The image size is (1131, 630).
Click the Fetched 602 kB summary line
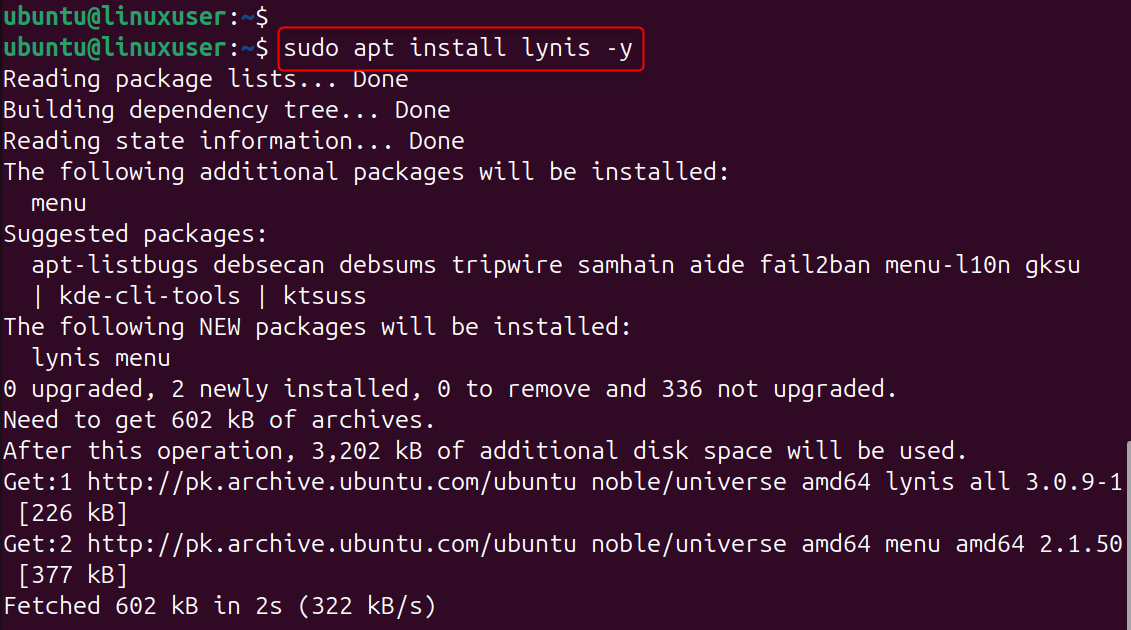pos(219,606)
